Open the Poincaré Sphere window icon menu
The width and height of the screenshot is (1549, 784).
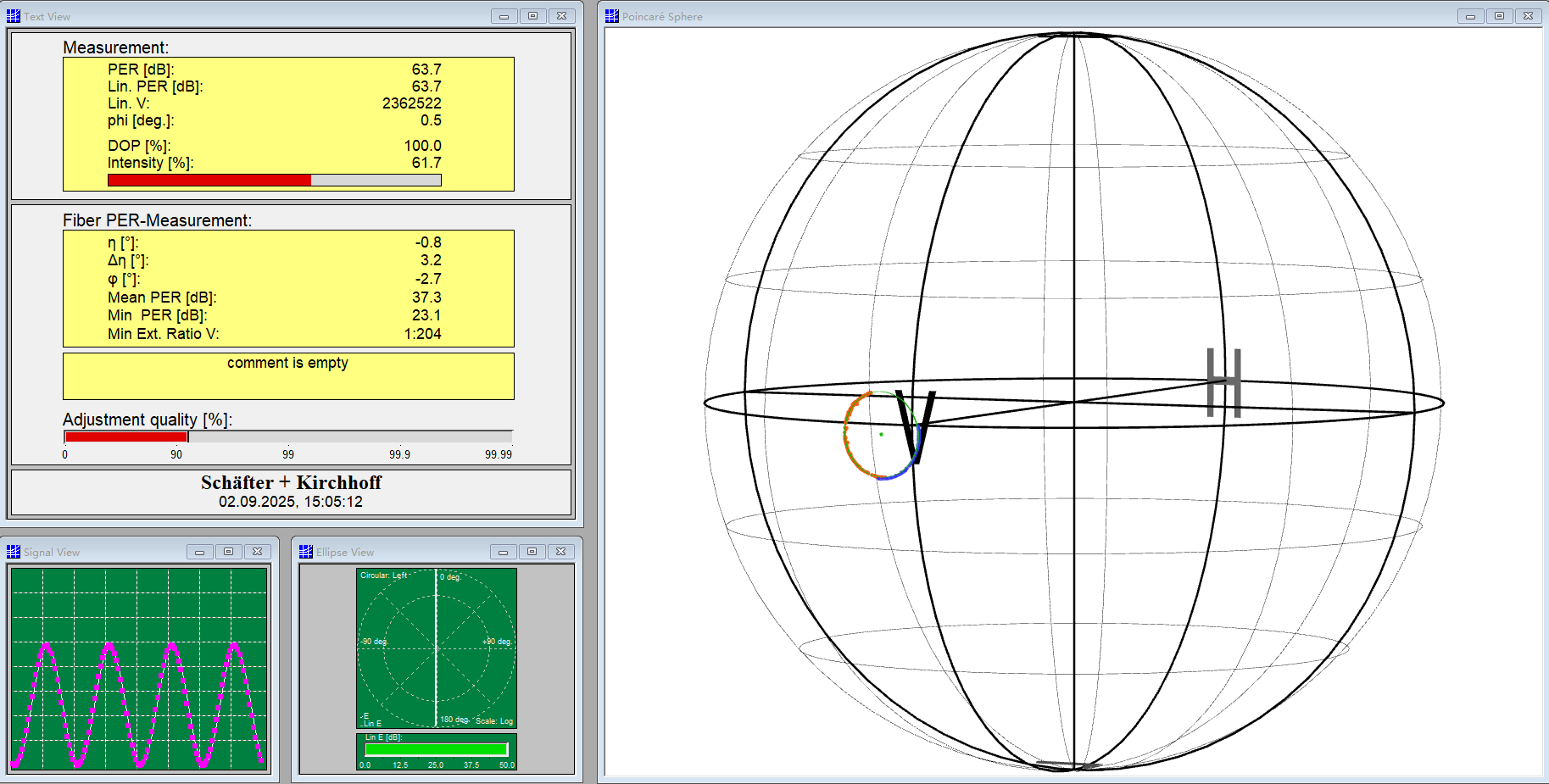click(612, 16)
